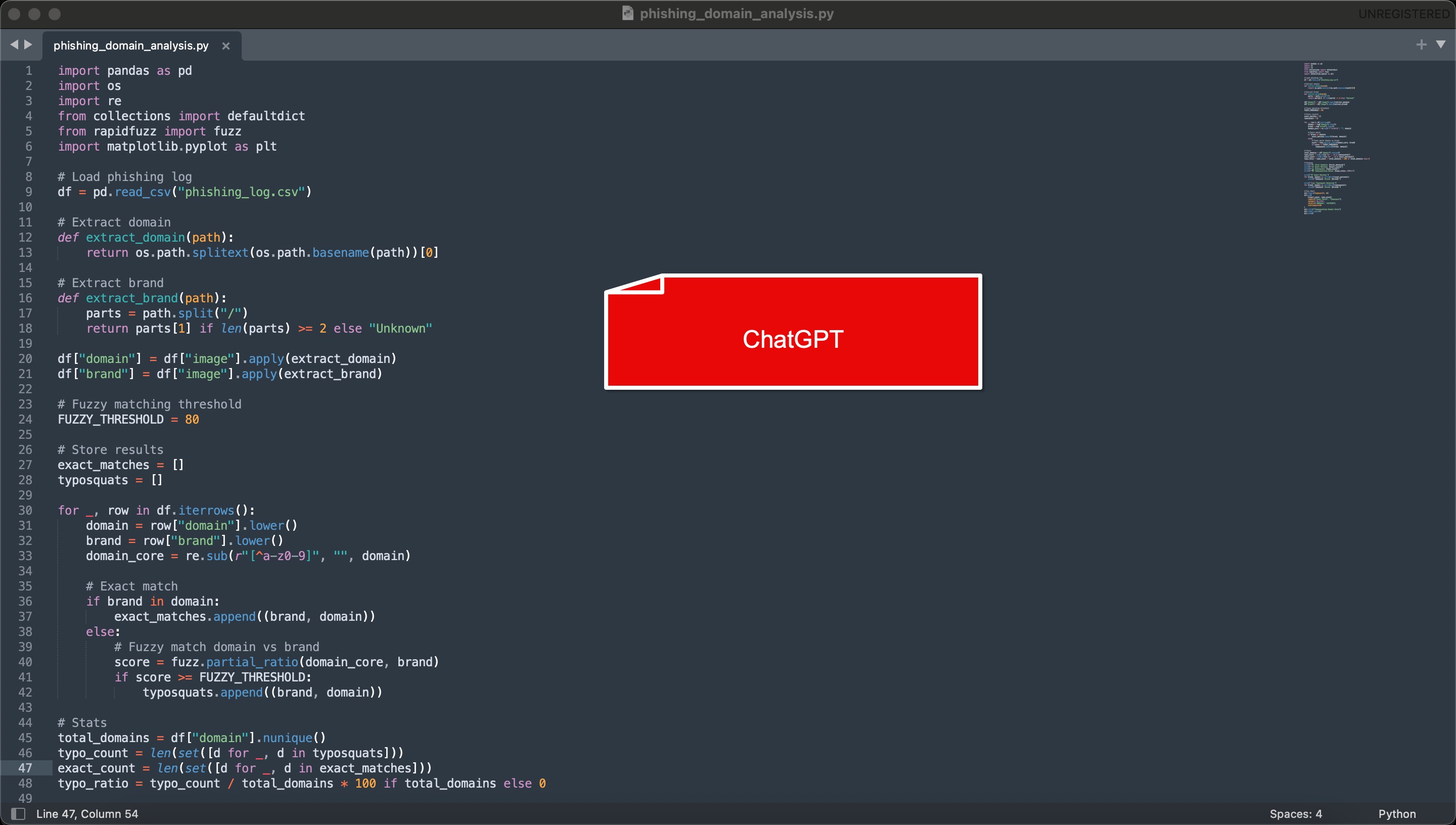Click the '# Exact match' comment
Viewport: 1456px width, 825px height.
pos(131,586)
